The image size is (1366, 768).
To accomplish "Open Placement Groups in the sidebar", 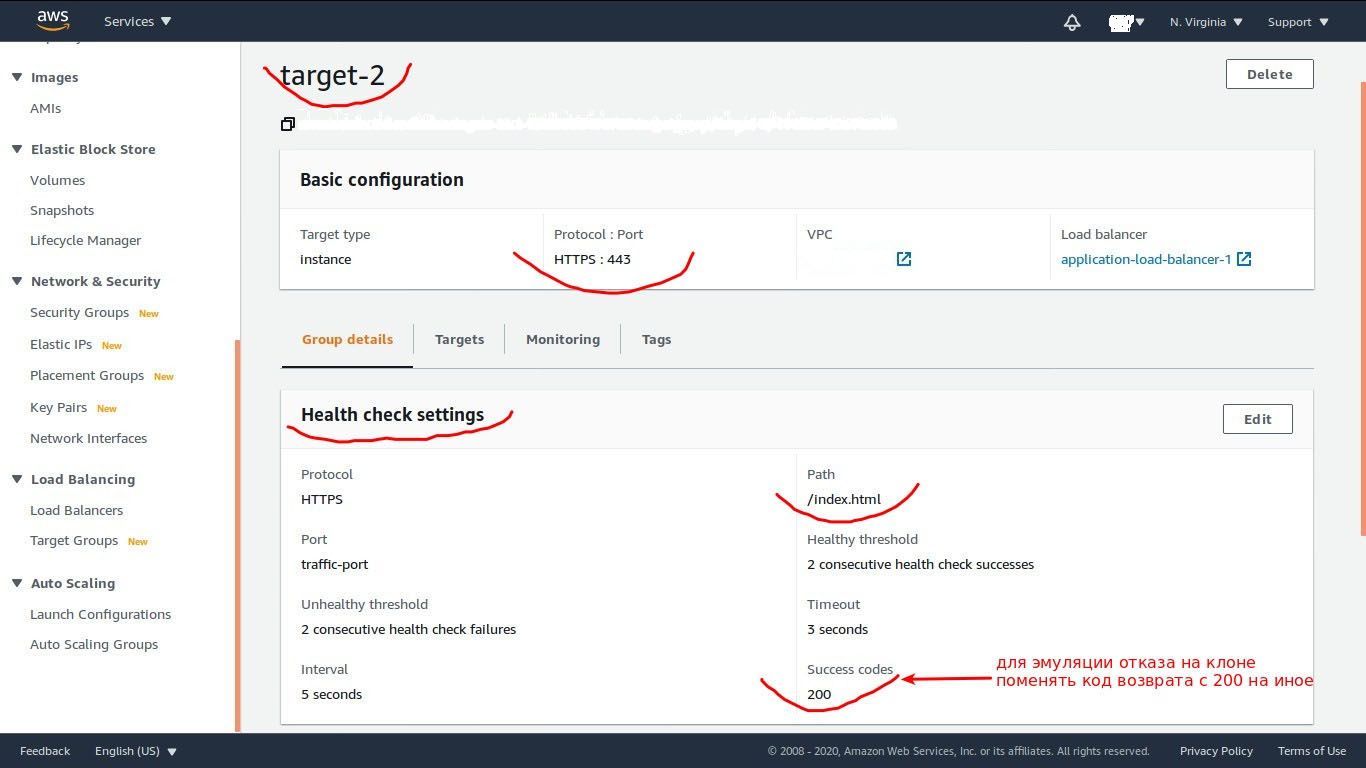I will 87,375.
